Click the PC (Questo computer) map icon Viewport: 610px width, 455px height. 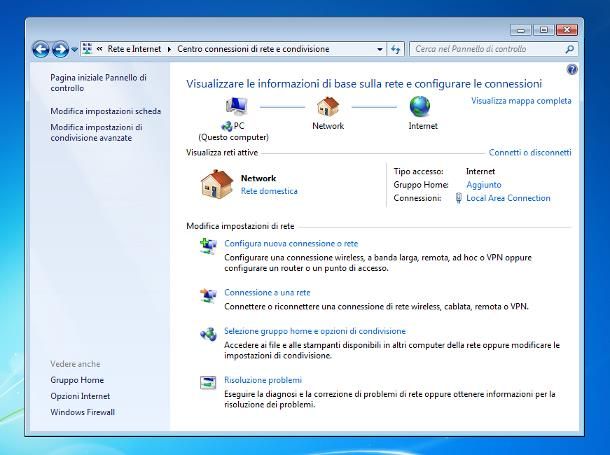[x=236, y=105]
